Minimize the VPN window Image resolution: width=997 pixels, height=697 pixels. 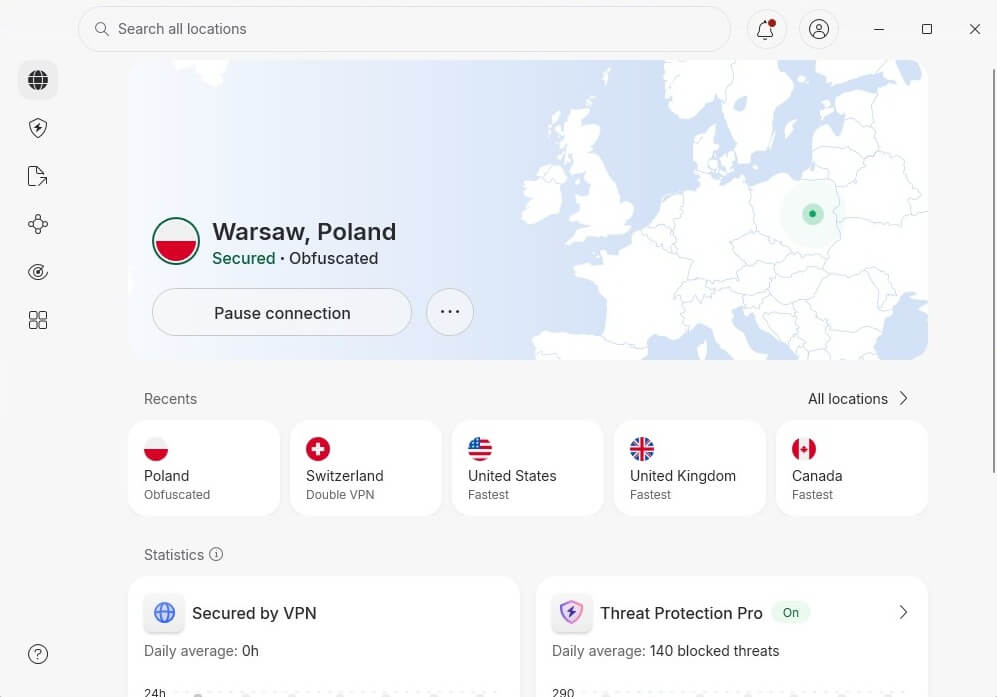[x=879, y=29]
